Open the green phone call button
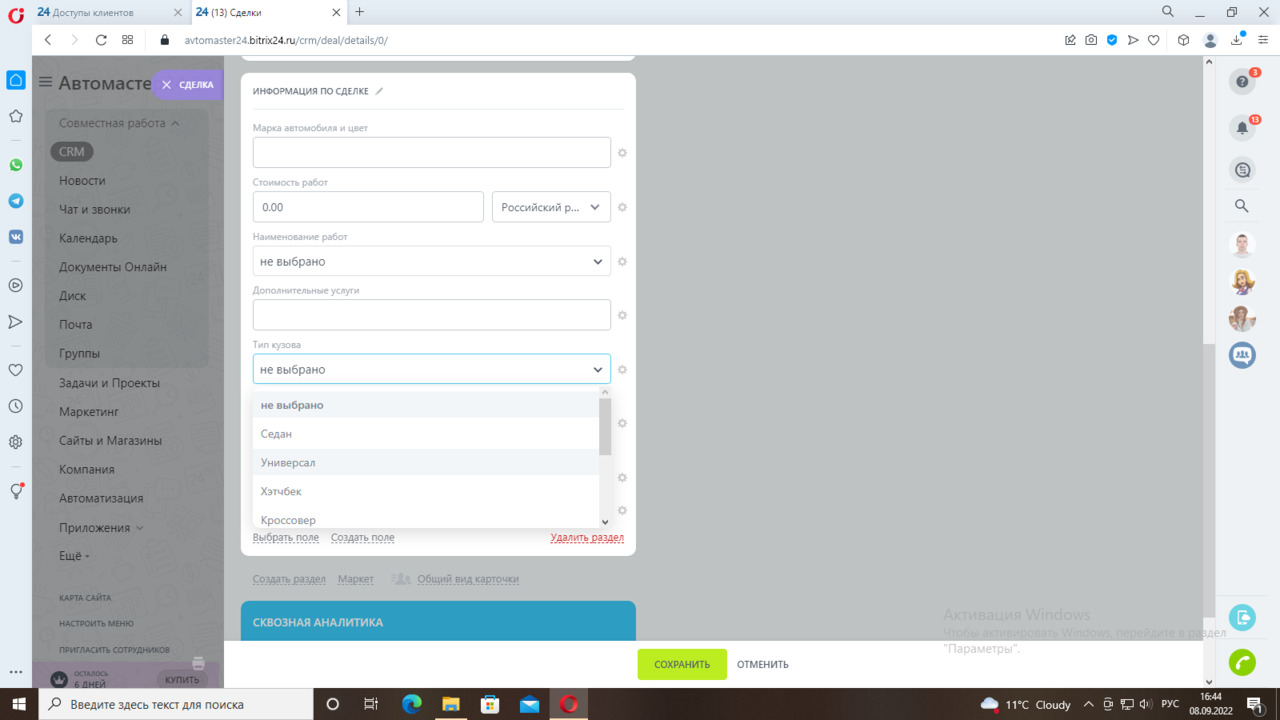 tap(1242, 662)
